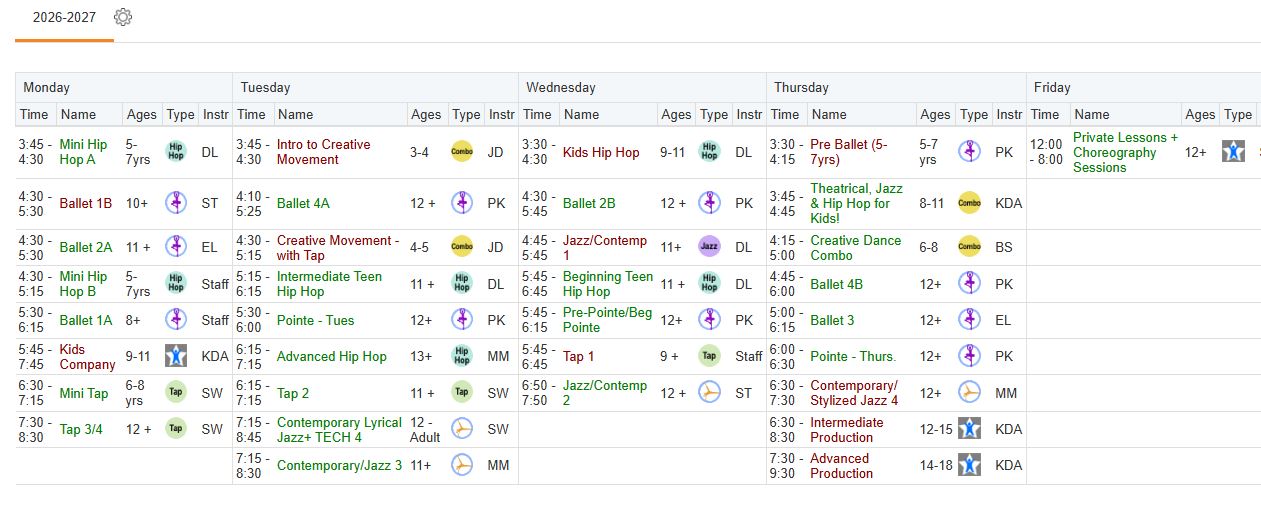Click the Tap icon for Tap 1 on Wednesday
This screenshot has width=1261, height=520.
[x=709, y=356]
